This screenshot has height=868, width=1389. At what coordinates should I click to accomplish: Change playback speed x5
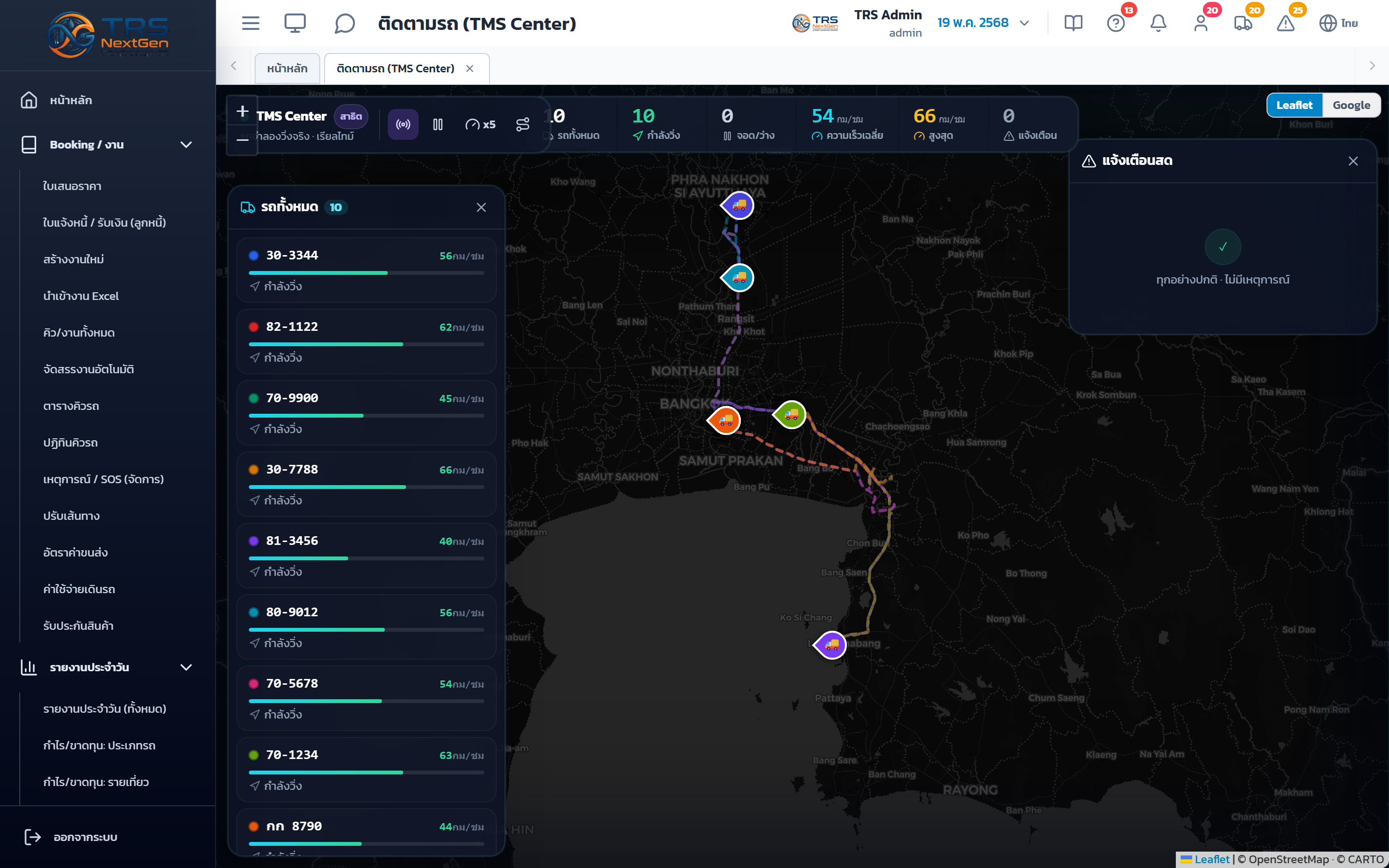pyautogui.click(x=480, y=124)
